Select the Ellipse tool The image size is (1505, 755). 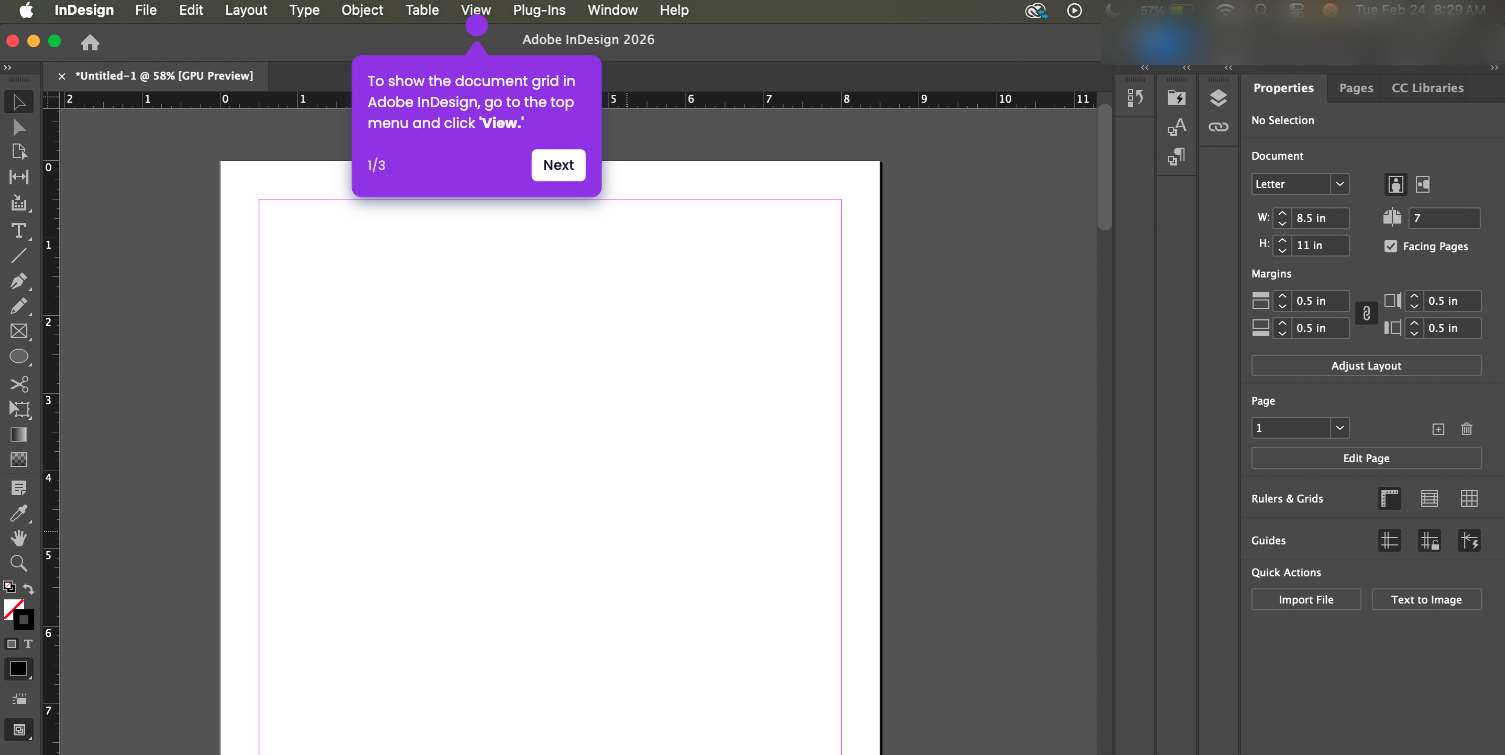pos(19,356)
